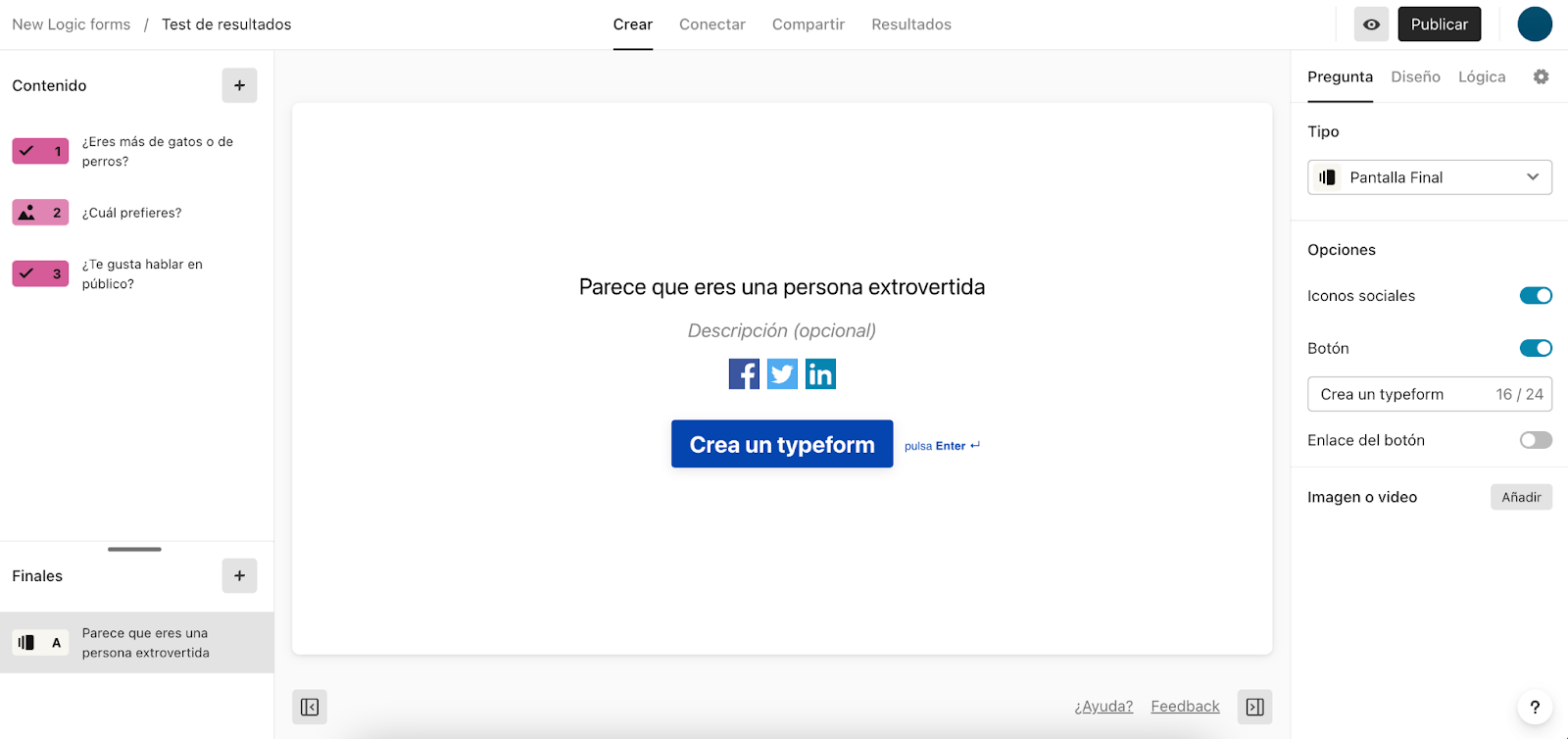Switch to the Resultados tab

[x=911, y=25]
